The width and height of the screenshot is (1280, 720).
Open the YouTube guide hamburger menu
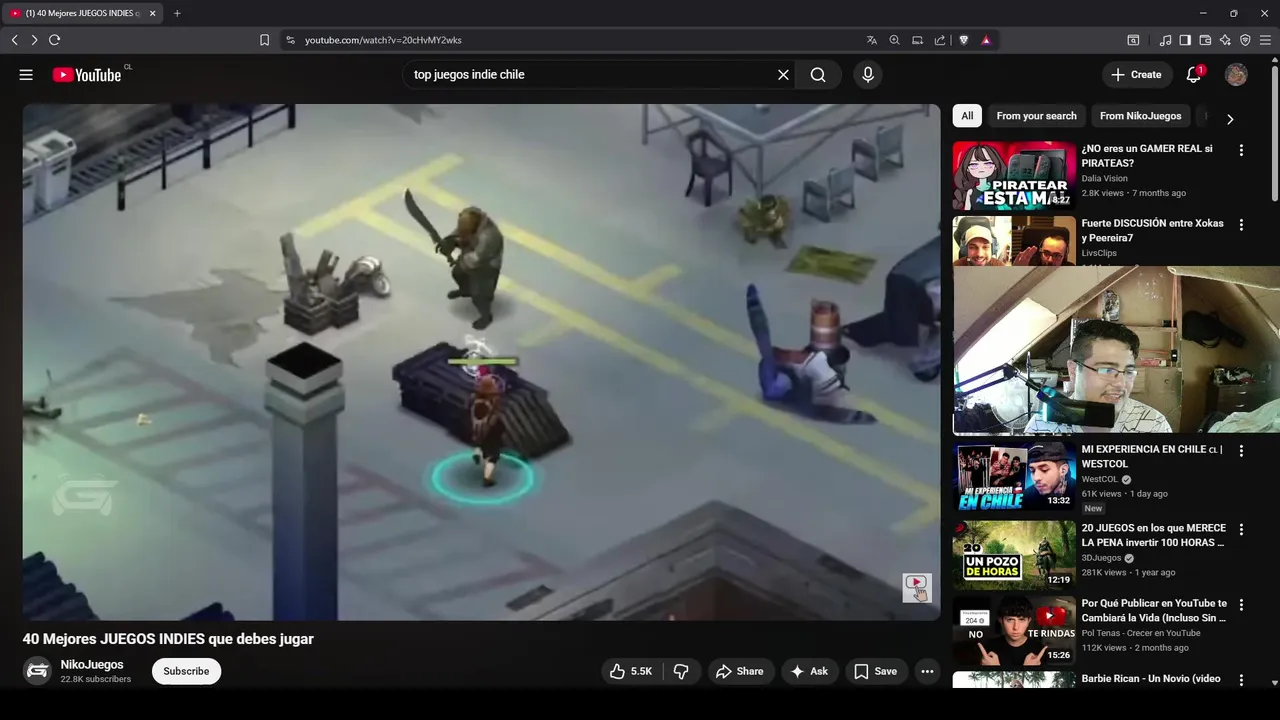click(26, 75)
